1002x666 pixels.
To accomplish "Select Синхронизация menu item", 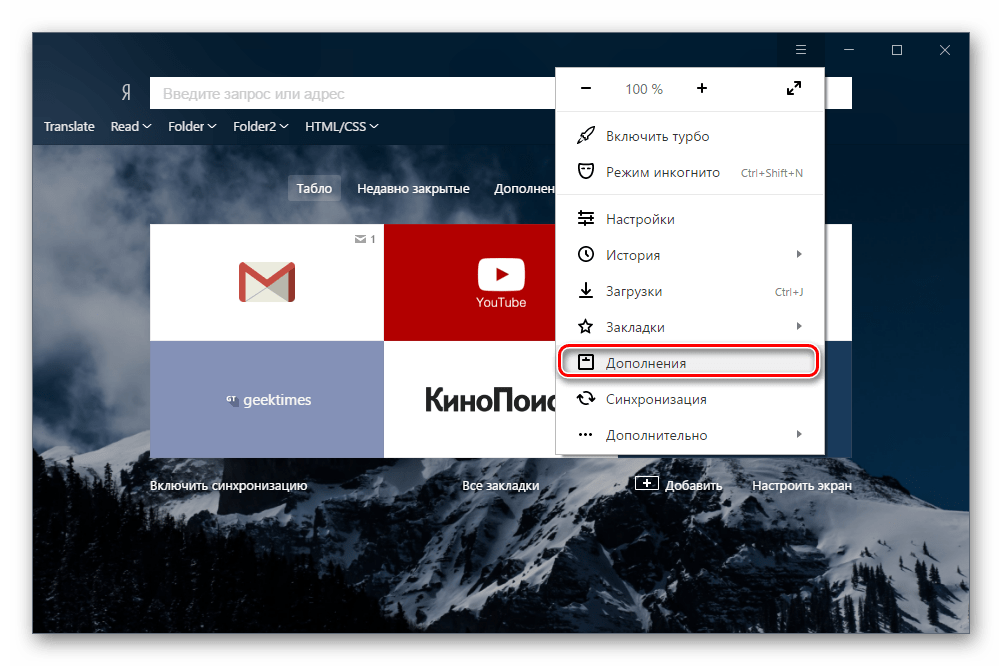I will click(x=690, y=399).
